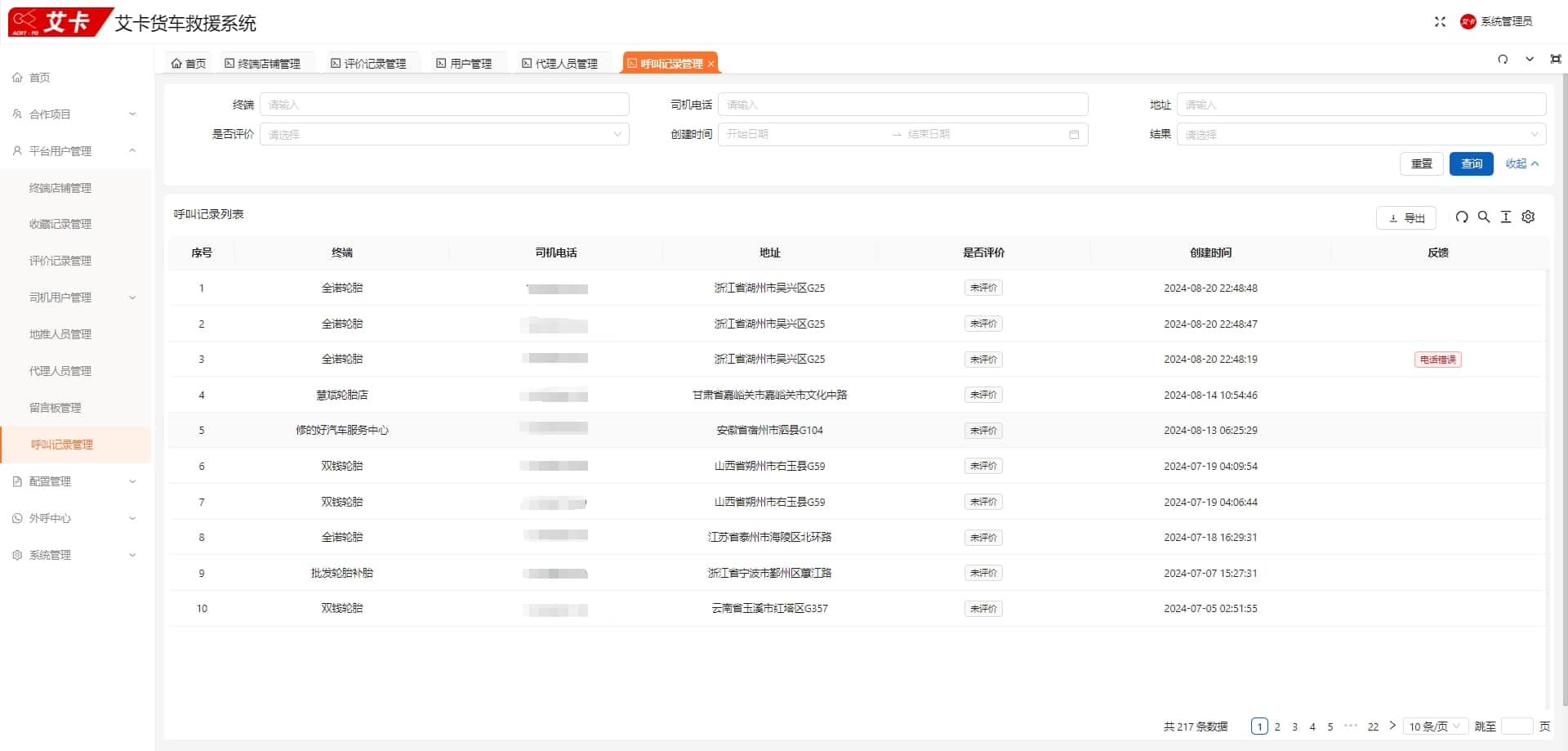1568x751 pixels.
Task: Click the 结束日期 end date field
Action: 984,135
